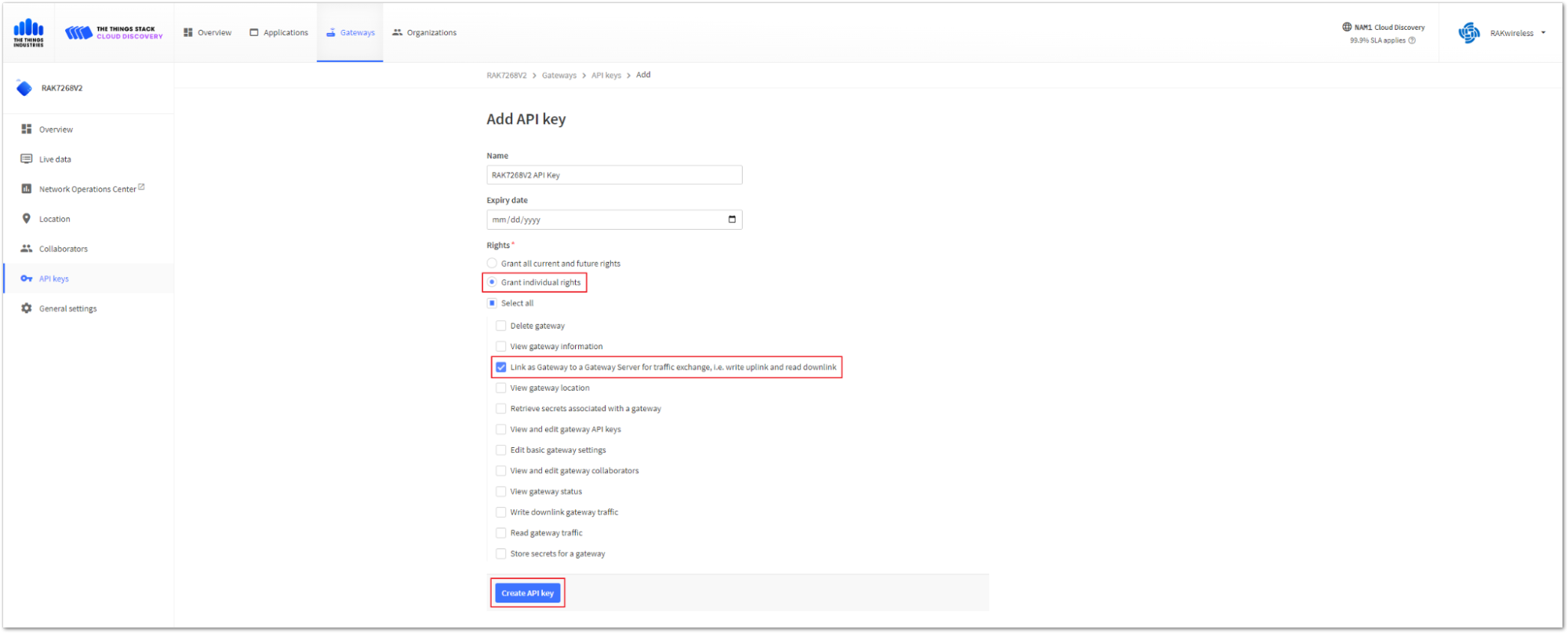Screen dimensions: 1568x634
Task: Enable View gateway status right
Action: pos(501,492)
